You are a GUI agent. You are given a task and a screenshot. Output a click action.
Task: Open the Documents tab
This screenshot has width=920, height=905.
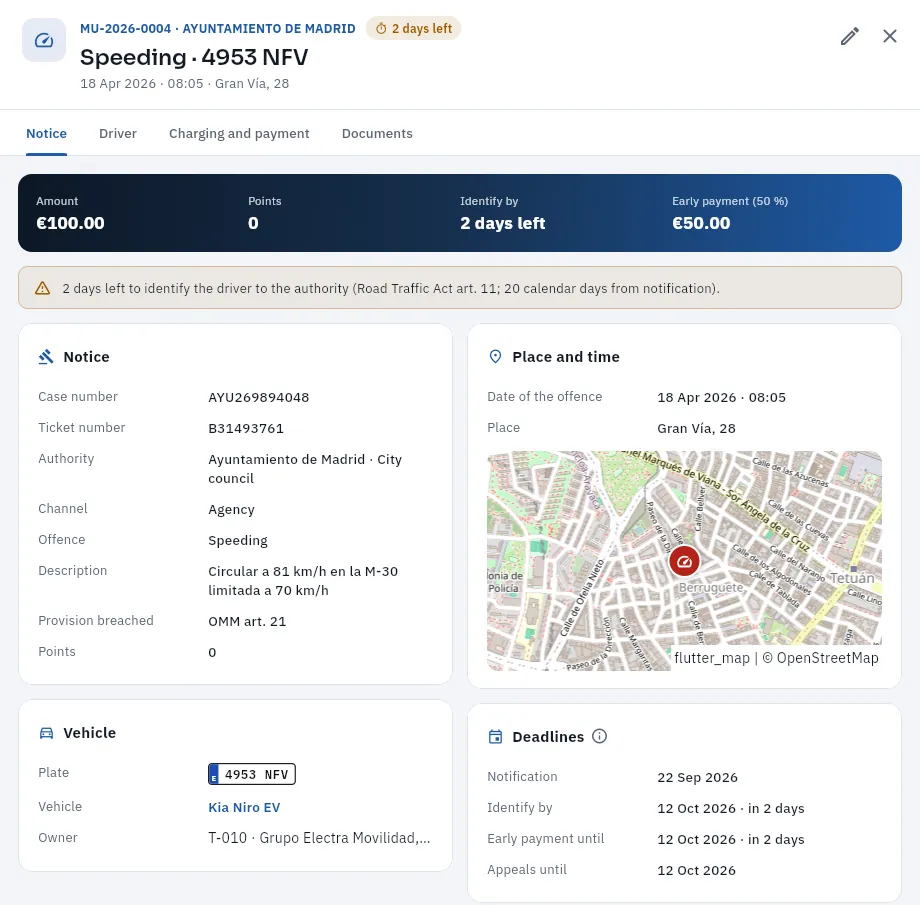[x=377, y=134]
